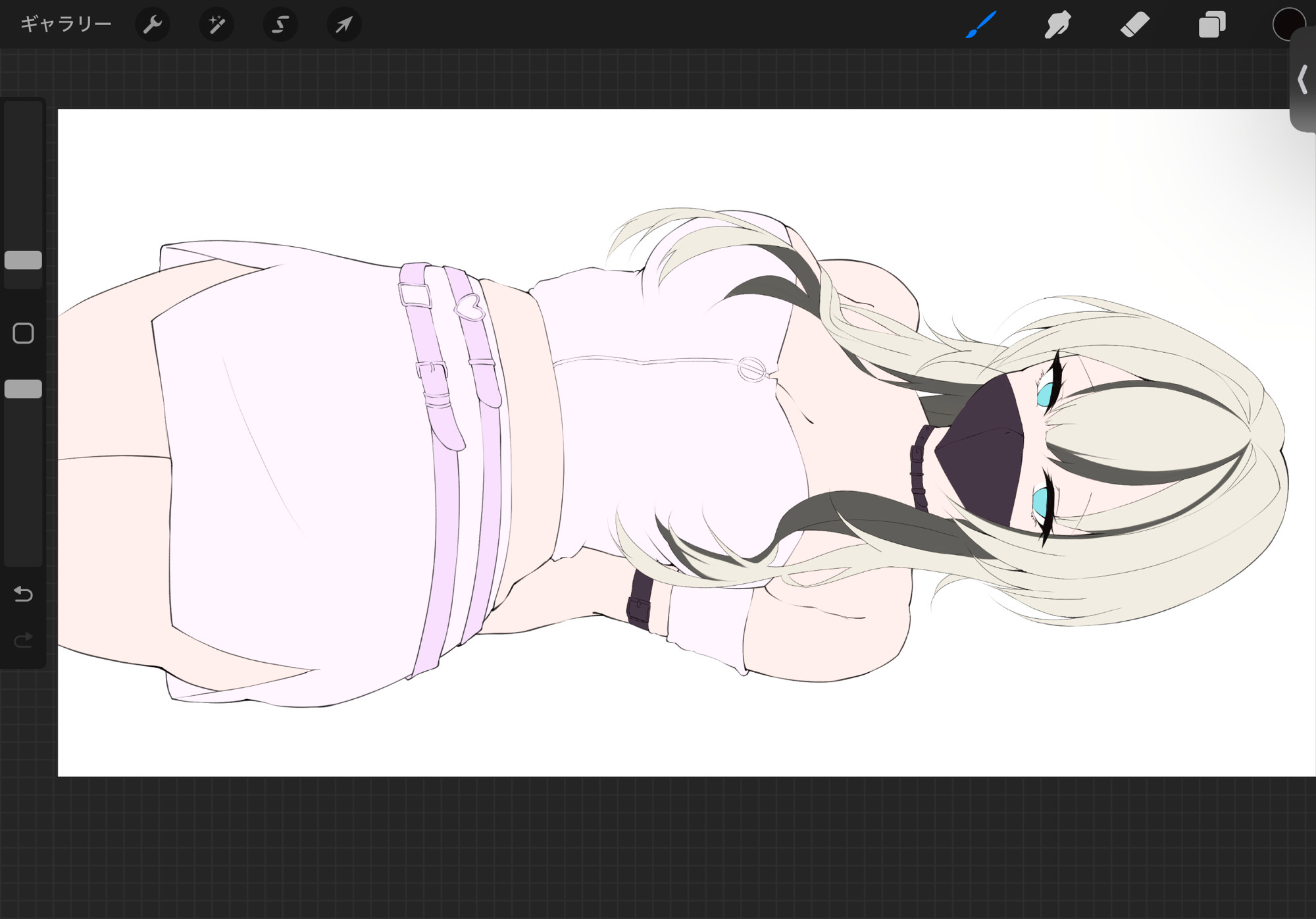Activate the Selection S tool
The height and width of the screenshot is (919, 1316).
(280, 24)
